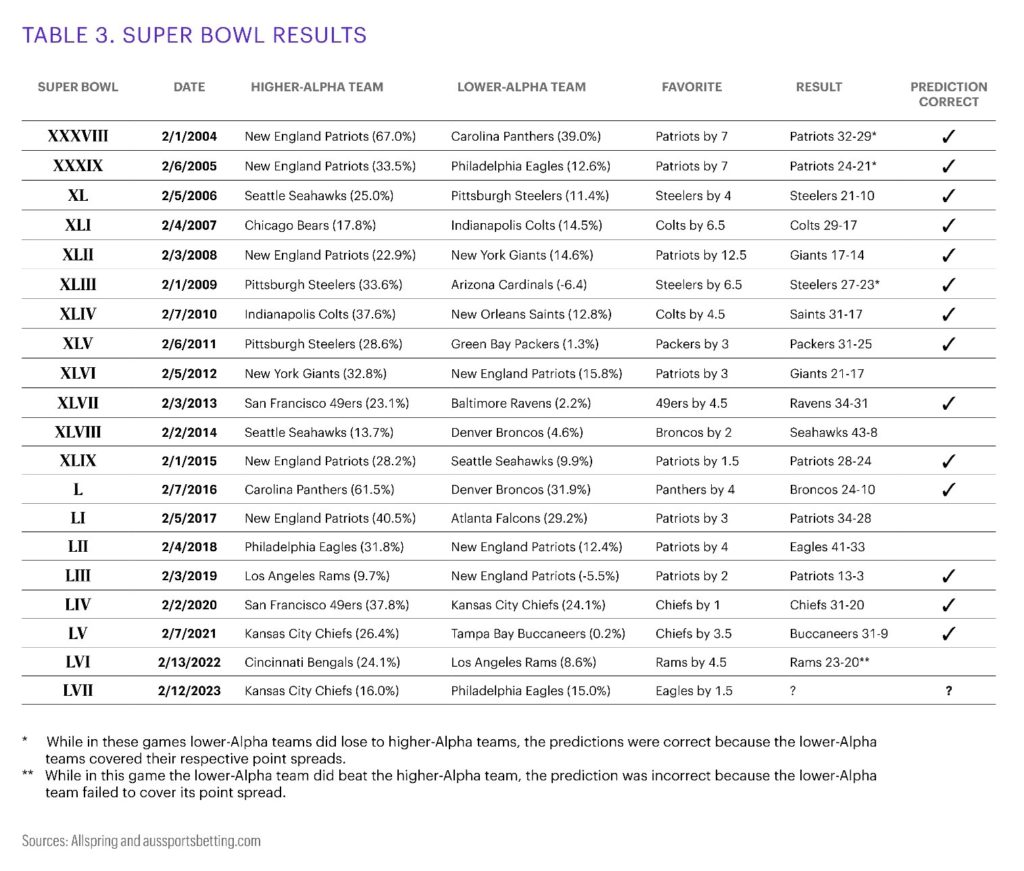1024x871 pixels.
Task: Click the checkmark for Super Bowl L
Action: point(948,490)
